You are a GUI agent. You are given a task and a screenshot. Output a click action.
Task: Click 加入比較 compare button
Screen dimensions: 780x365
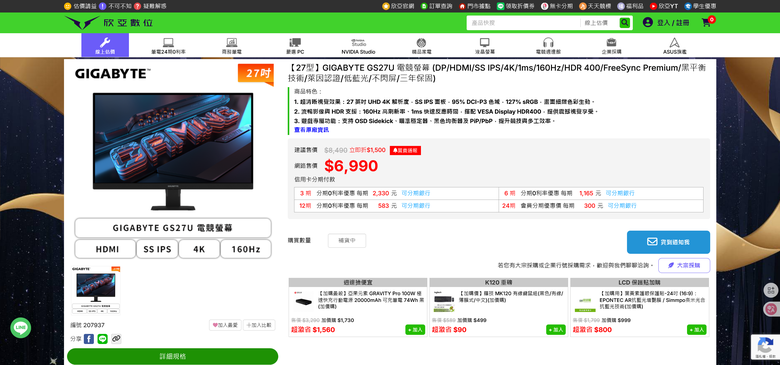pyautogui.click(x=259, y=325)
